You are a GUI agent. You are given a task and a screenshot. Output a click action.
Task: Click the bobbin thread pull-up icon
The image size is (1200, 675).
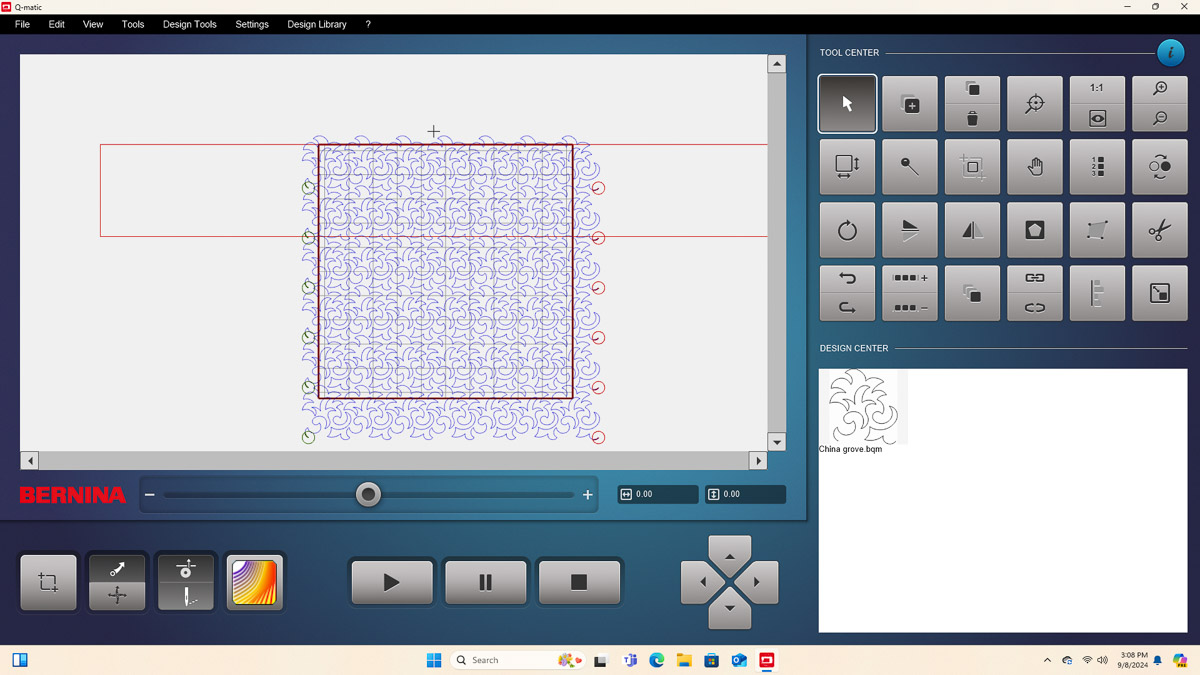[x=186, y=568]
